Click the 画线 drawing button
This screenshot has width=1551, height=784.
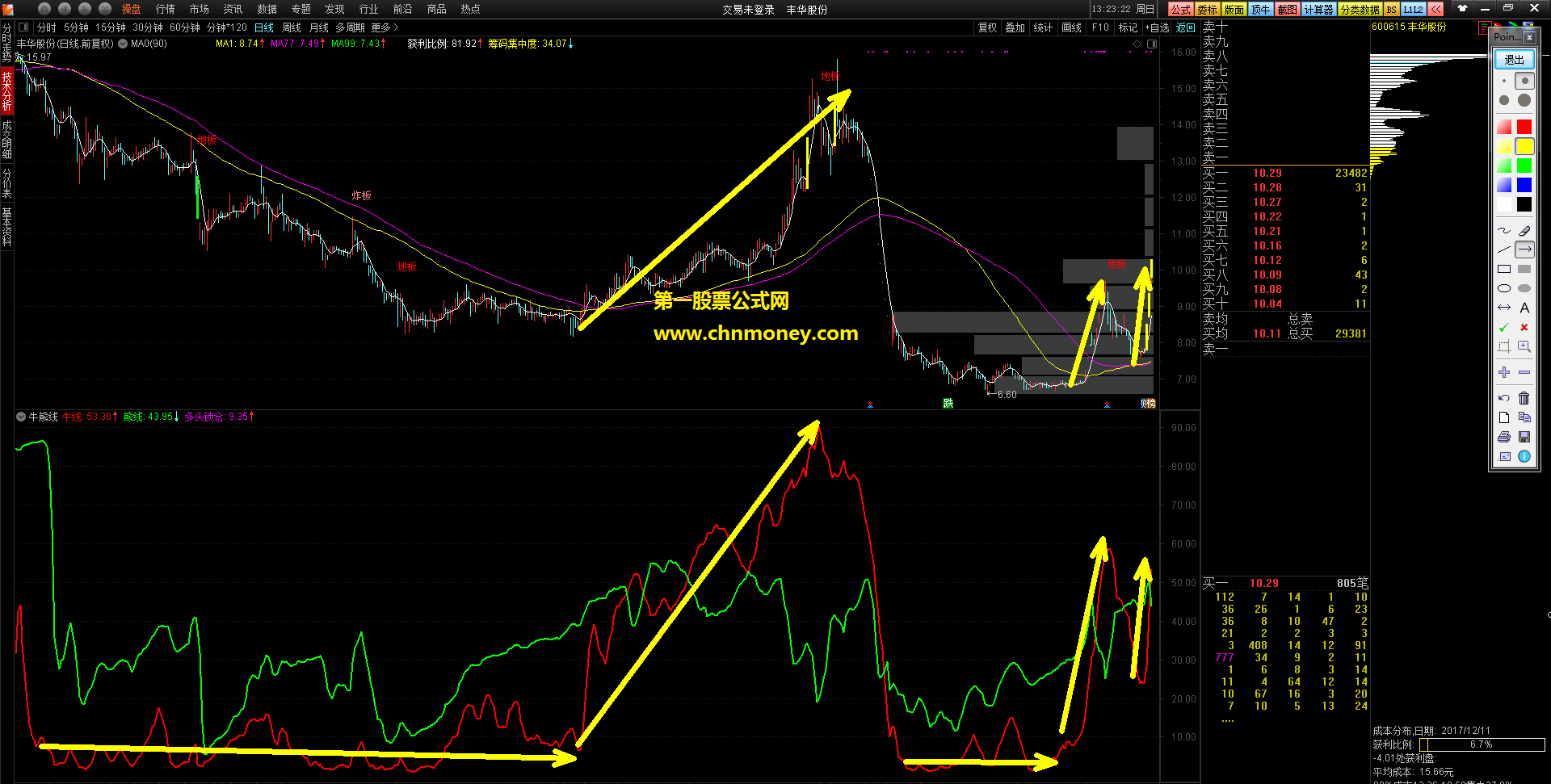tap(1071, 27)
